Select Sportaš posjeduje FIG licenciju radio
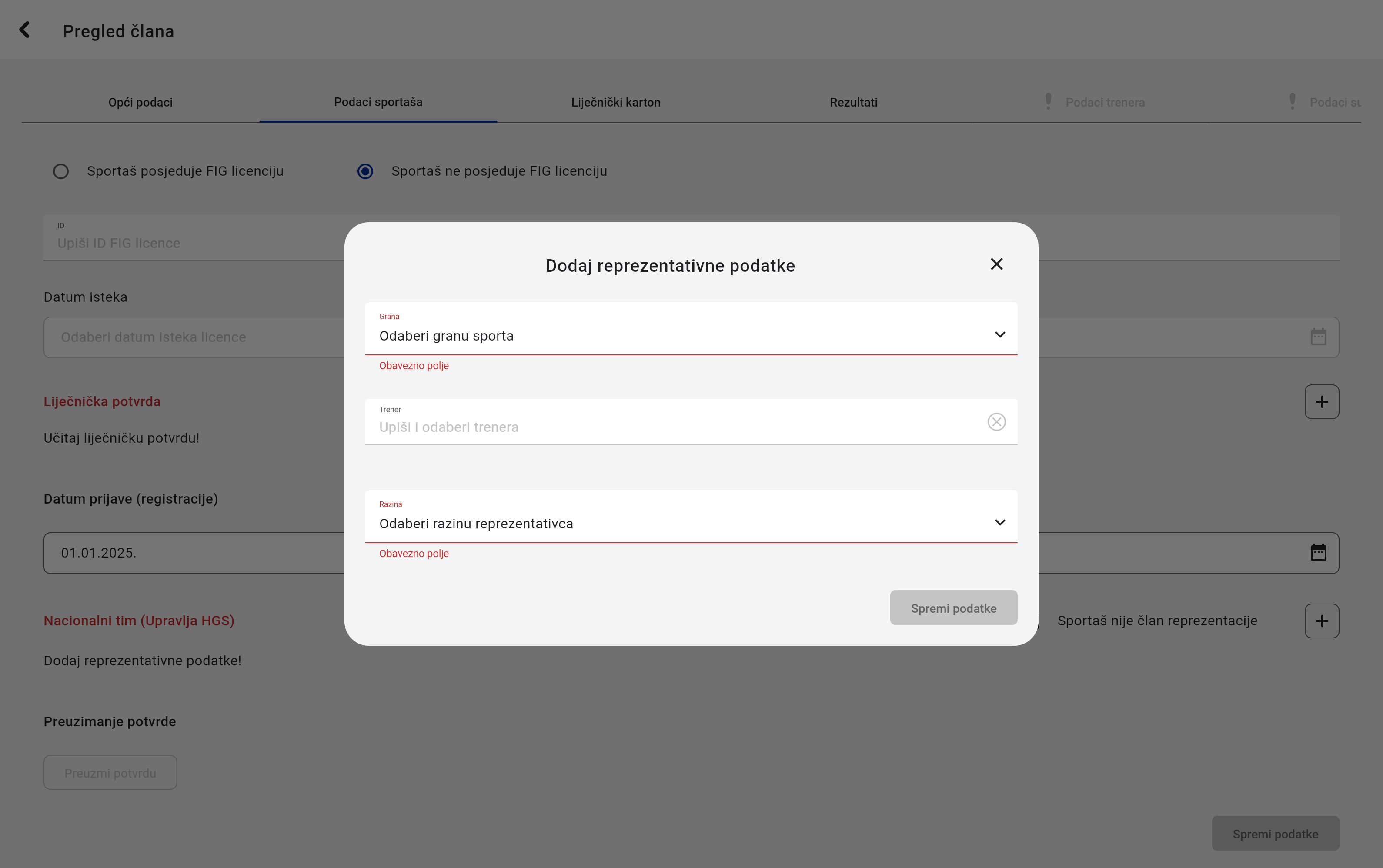Screen dimensions: 1383x868 pos(61,171)
